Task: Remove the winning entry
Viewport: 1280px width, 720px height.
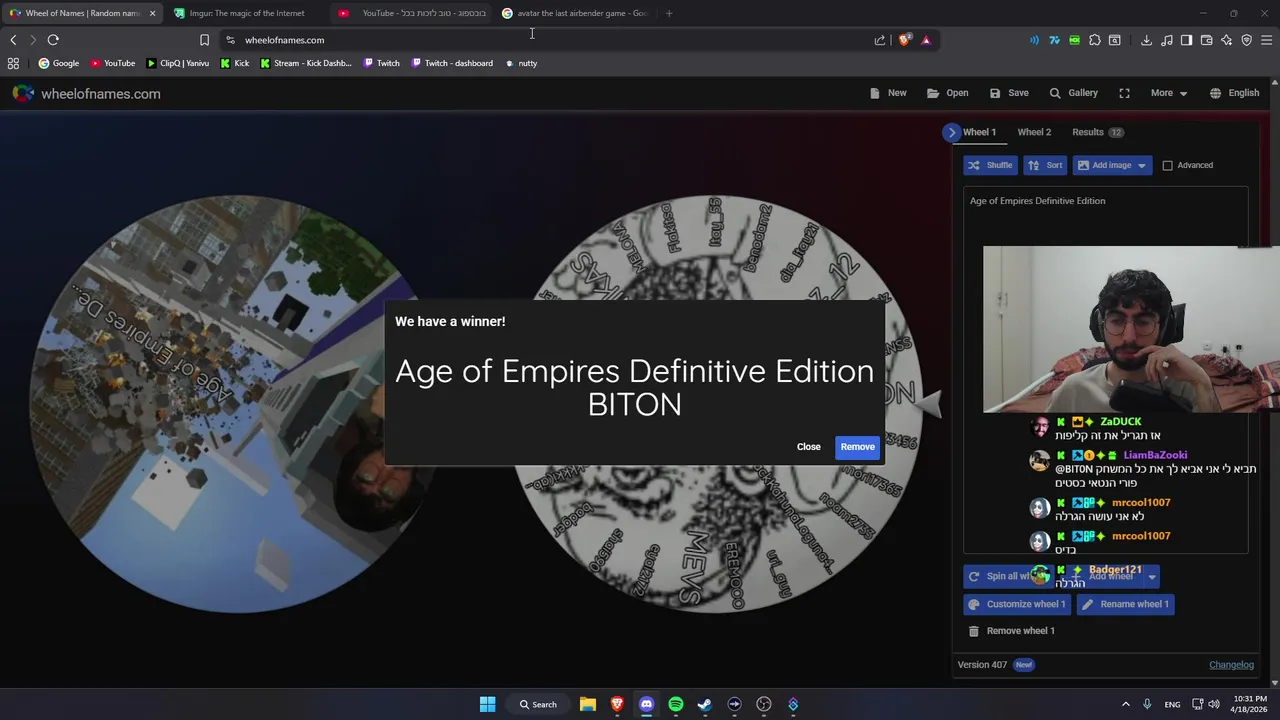Action: pos(857,447)
